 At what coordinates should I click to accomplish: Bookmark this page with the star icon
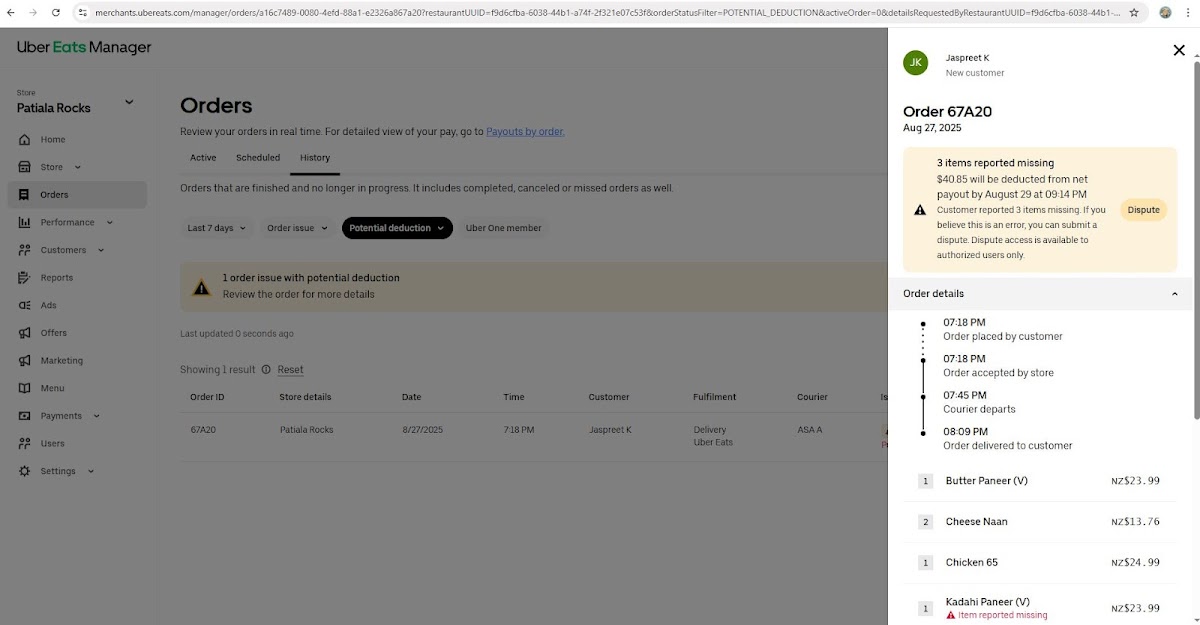(x=1134, y=13)
